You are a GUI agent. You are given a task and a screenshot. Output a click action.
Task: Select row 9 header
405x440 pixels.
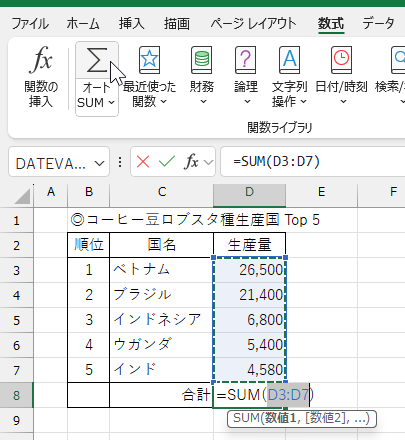coord(17,420)
